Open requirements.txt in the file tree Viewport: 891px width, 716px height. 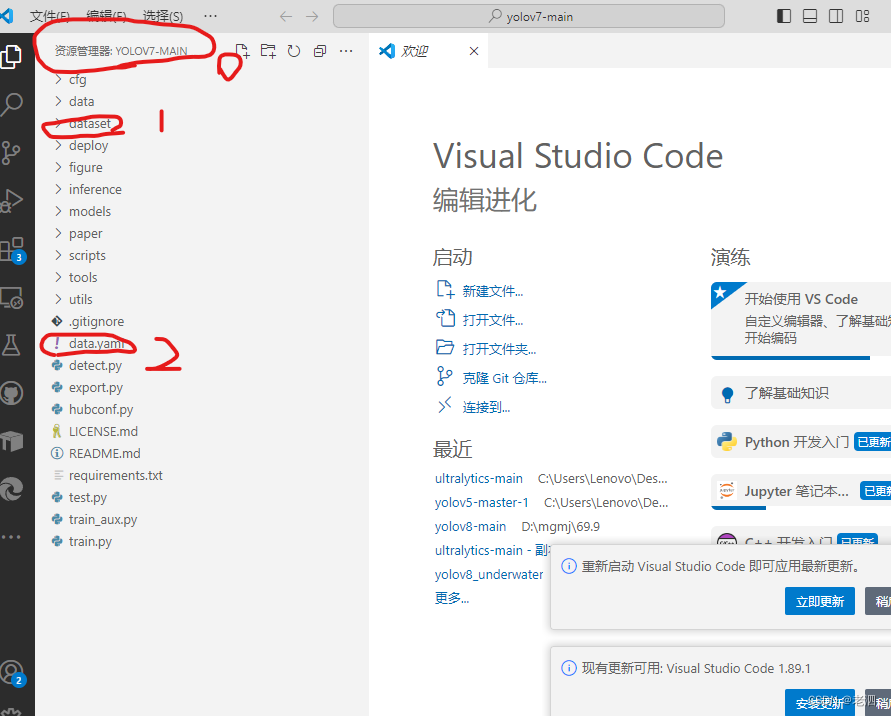(202, 475)
